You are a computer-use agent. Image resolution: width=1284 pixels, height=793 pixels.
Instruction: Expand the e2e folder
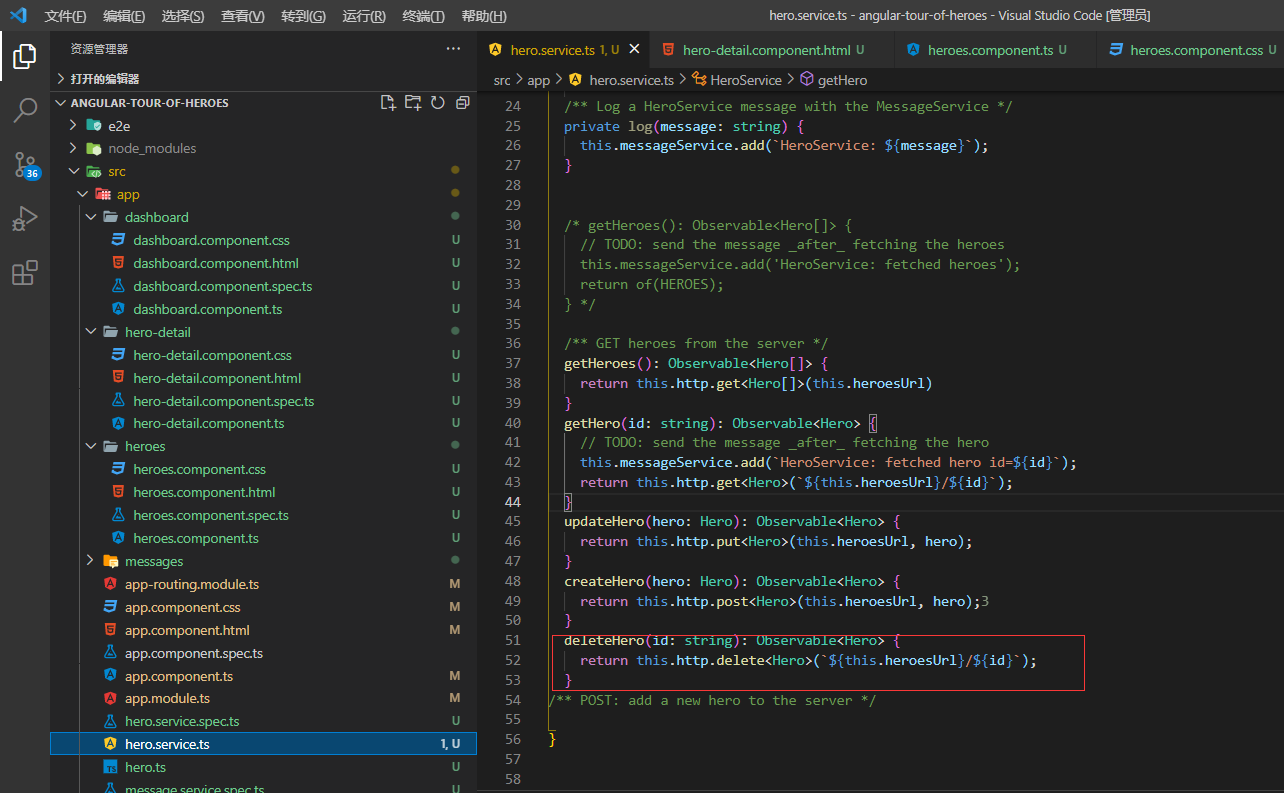point(73,125)
